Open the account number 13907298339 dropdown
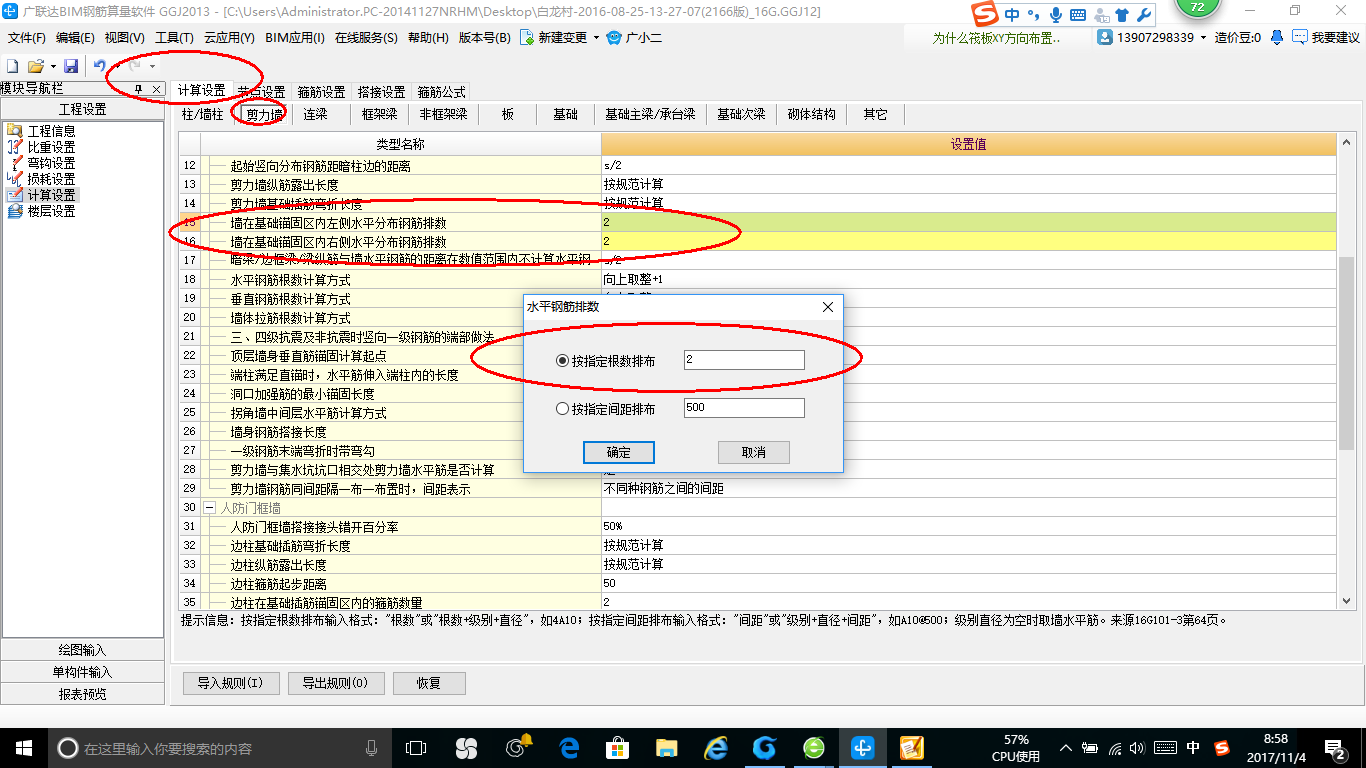1366x768 pixels. tap(1203, 38)
